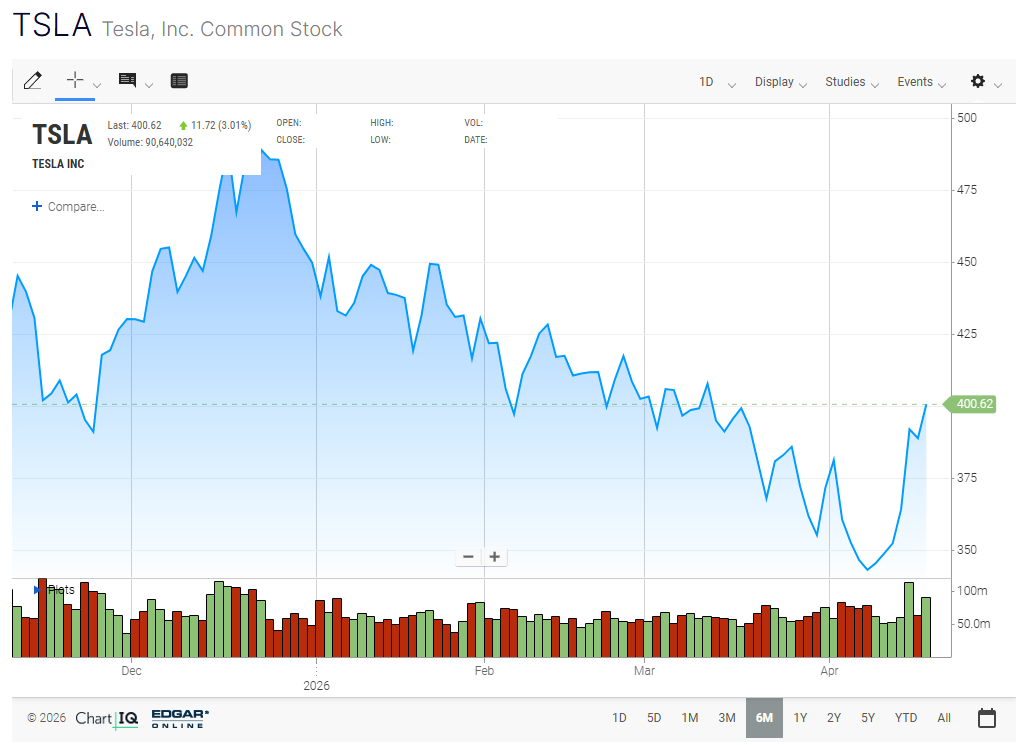This screenshot has width=1021, height=745.
Task: Open the chart annotations icon
Action: coord(125,81)
